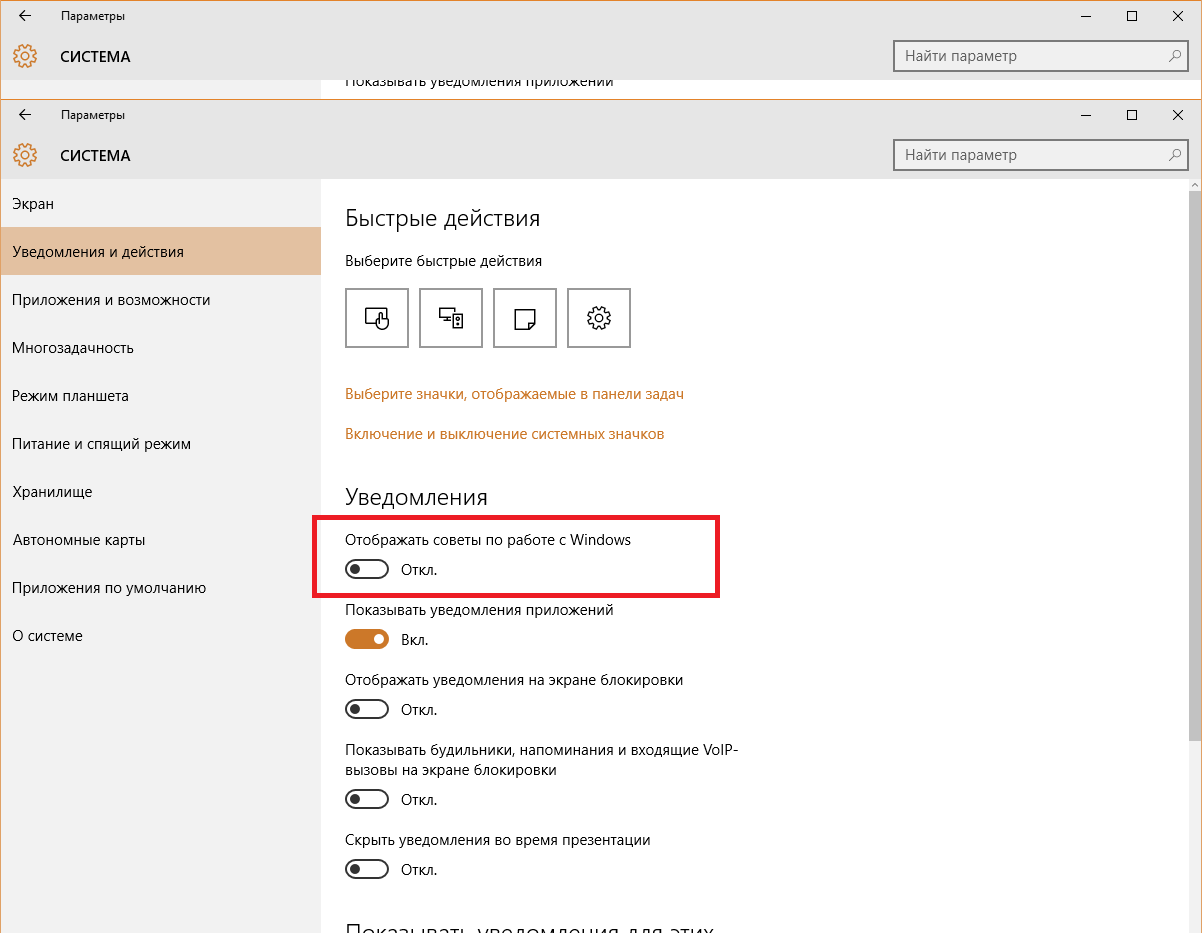Click the Tablet mode quick action tile
Viewport: 1202px width, 933px height.
click(377, 318)
